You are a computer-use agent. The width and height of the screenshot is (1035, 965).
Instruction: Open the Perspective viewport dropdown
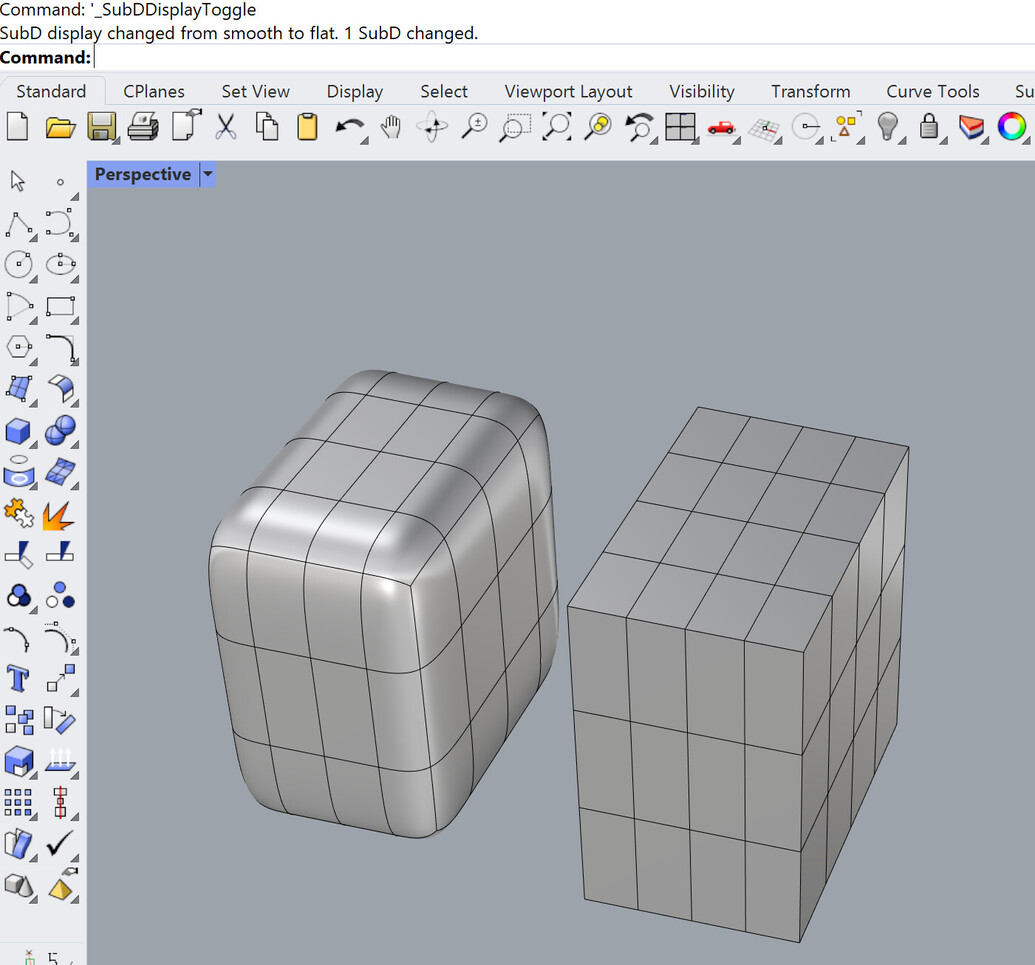(x=207, y=174)
